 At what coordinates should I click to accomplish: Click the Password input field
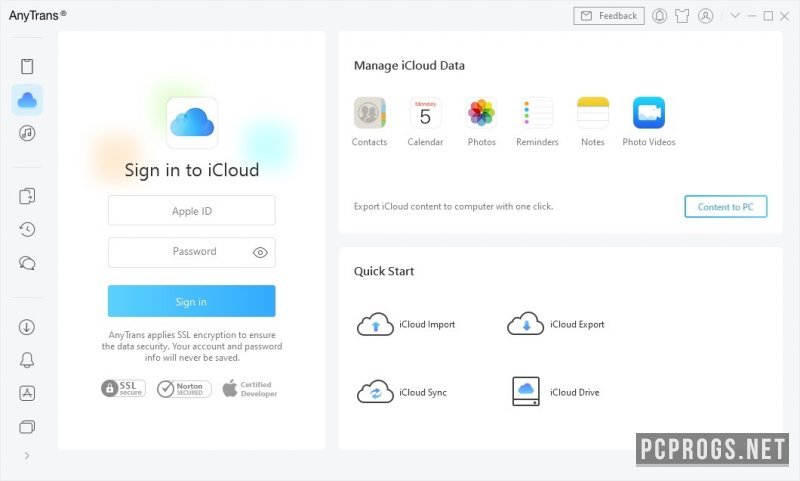[192, 252]
